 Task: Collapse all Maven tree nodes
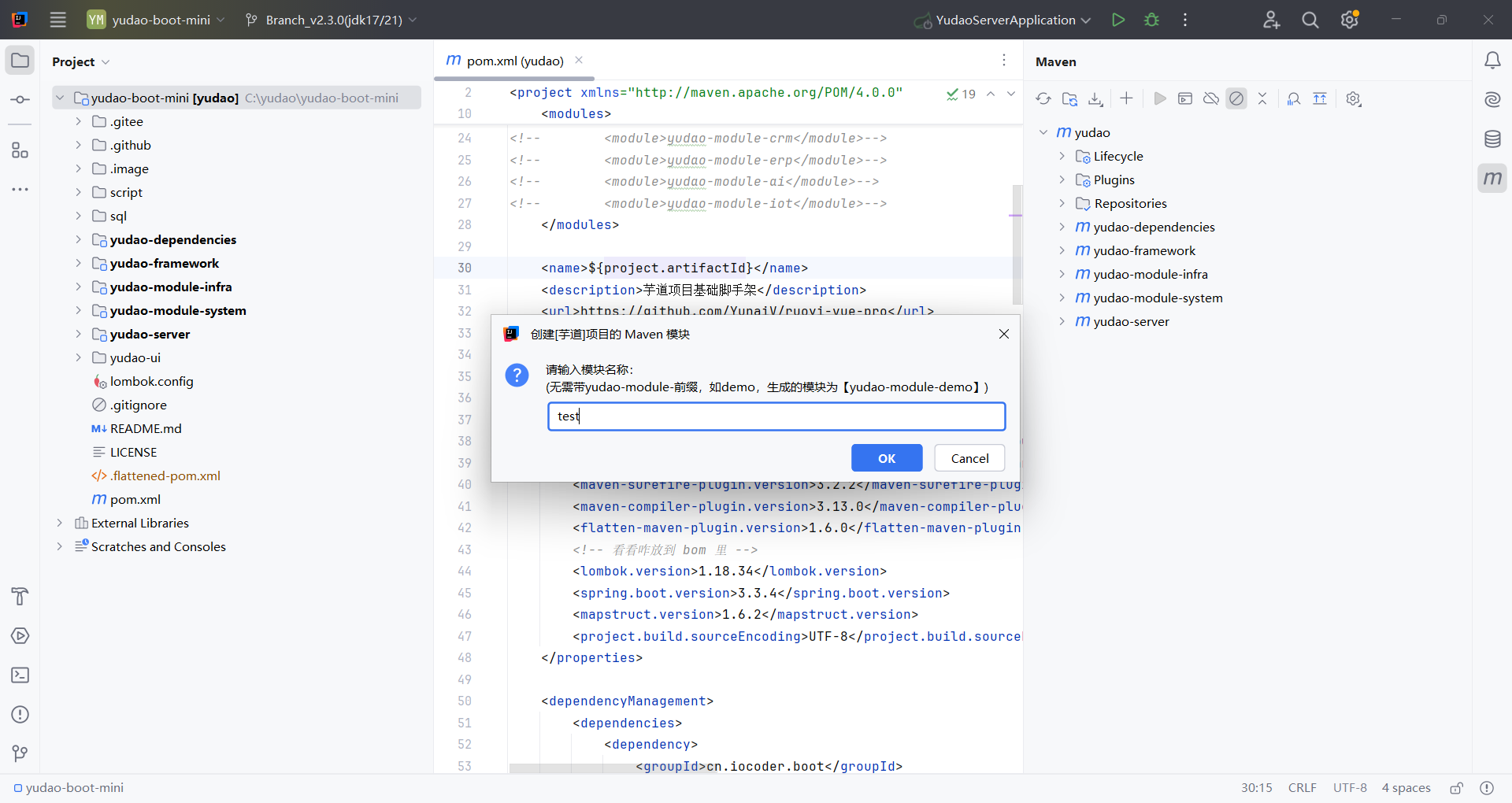tap(1262, 98)
